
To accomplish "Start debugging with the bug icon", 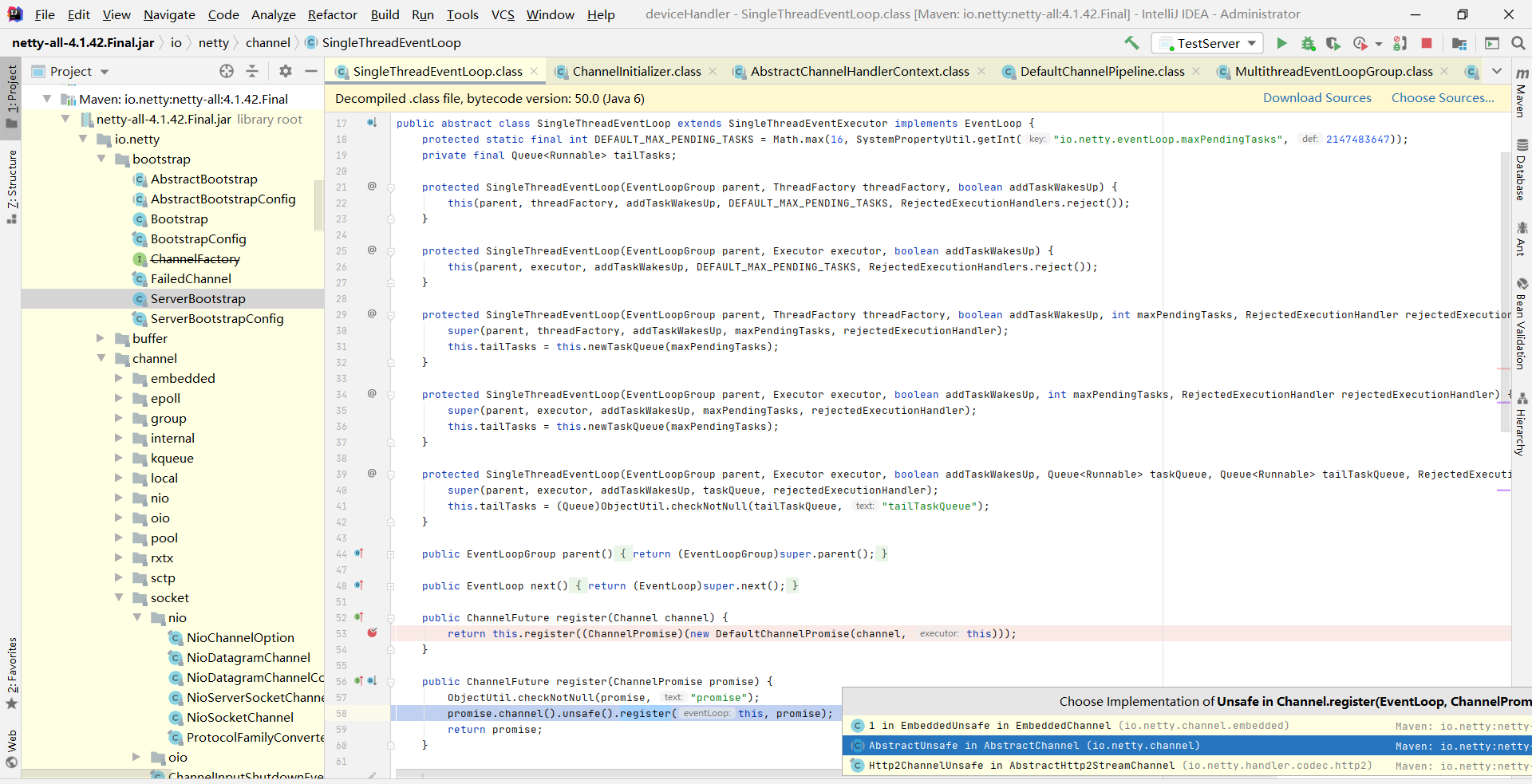I will [1308, 43].
